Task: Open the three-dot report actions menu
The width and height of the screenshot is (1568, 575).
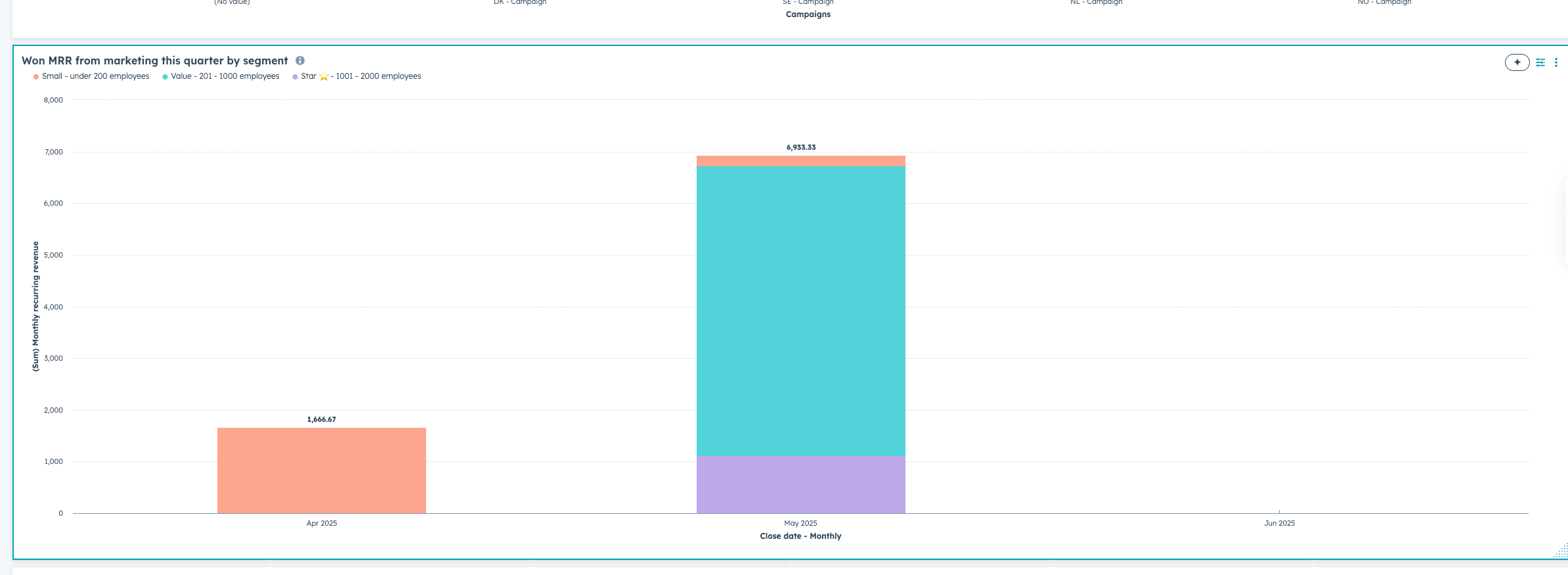Action: [x=1556, y=62]
